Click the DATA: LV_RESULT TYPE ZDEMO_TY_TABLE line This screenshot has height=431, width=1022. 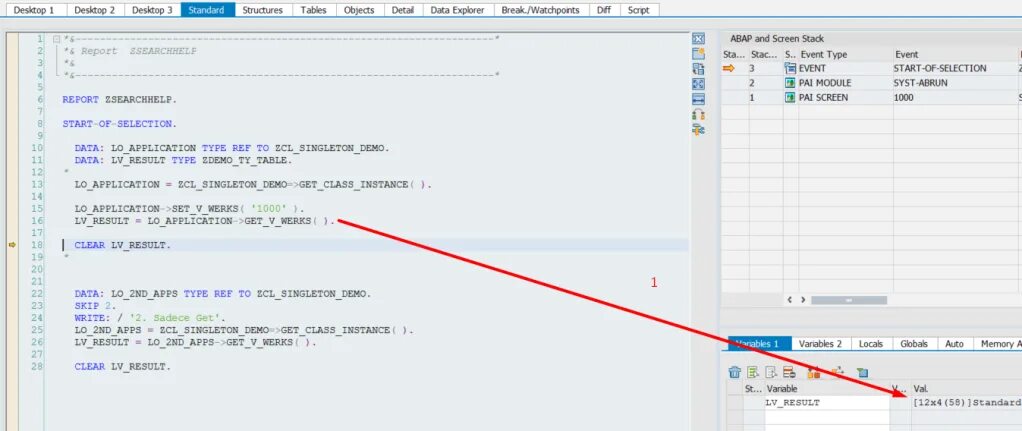click(x=183, y=160)
